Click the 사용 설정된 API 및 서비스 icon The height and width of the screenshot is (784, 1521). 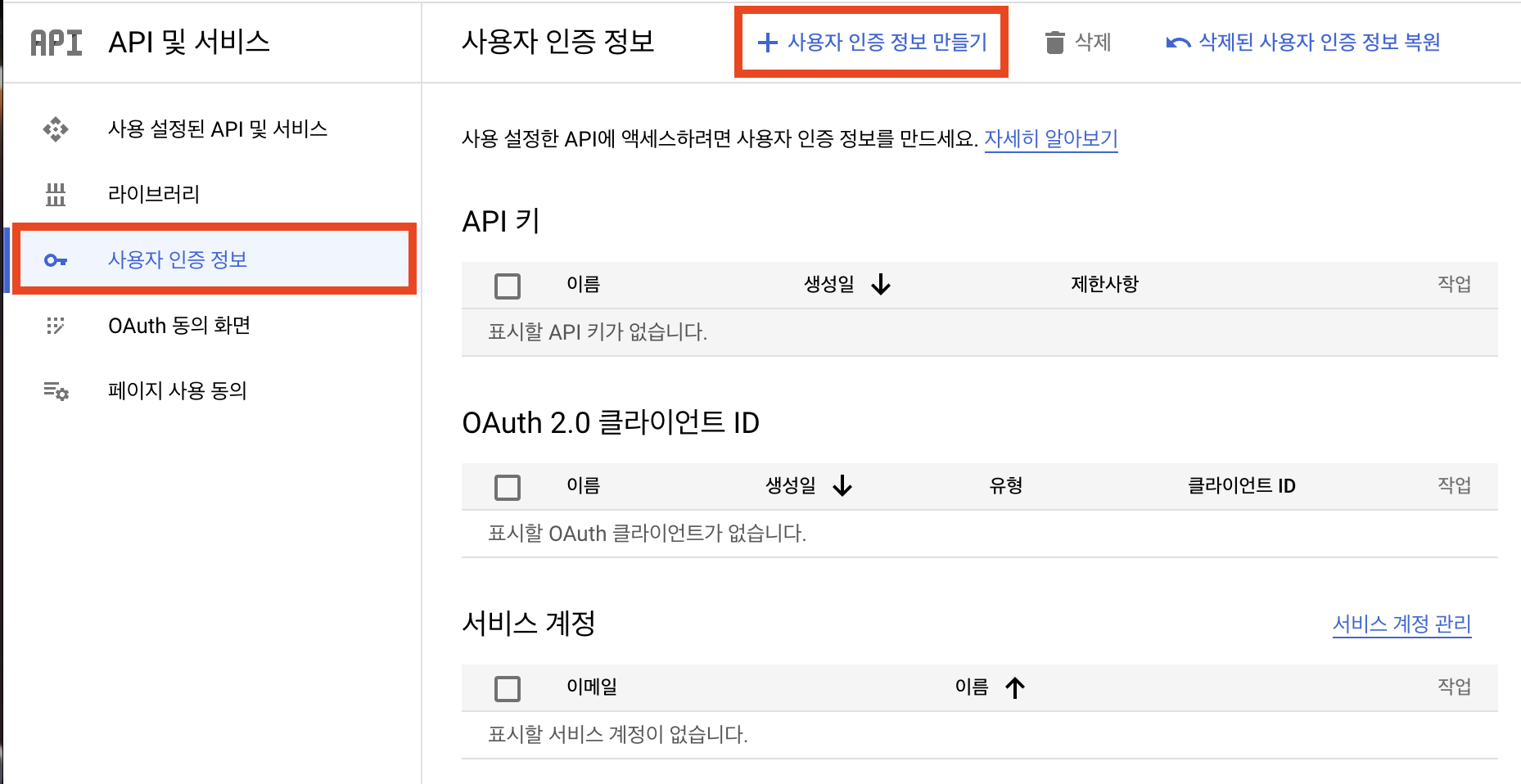point(56,129)
